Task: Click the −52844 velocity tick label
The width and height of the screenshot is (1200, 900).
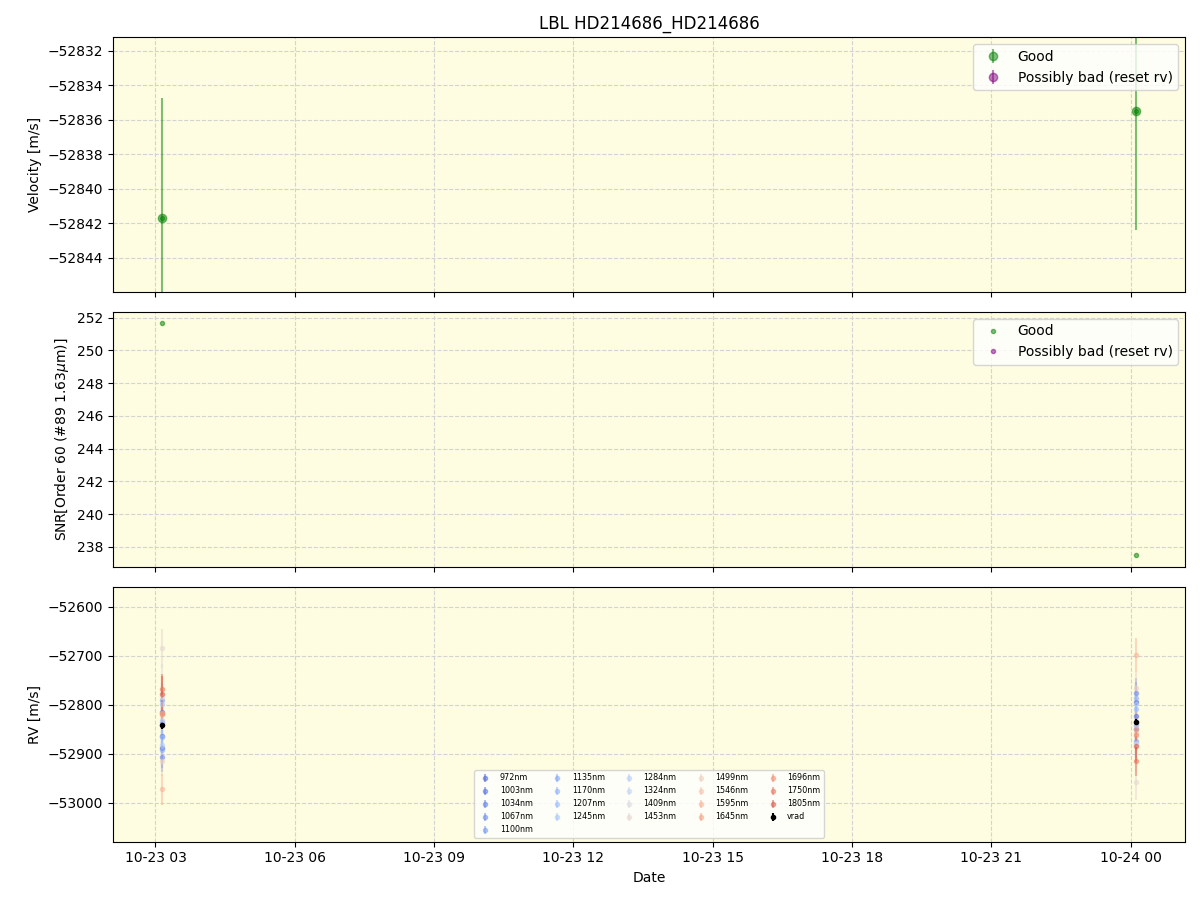Action: (x=76, y=258)
